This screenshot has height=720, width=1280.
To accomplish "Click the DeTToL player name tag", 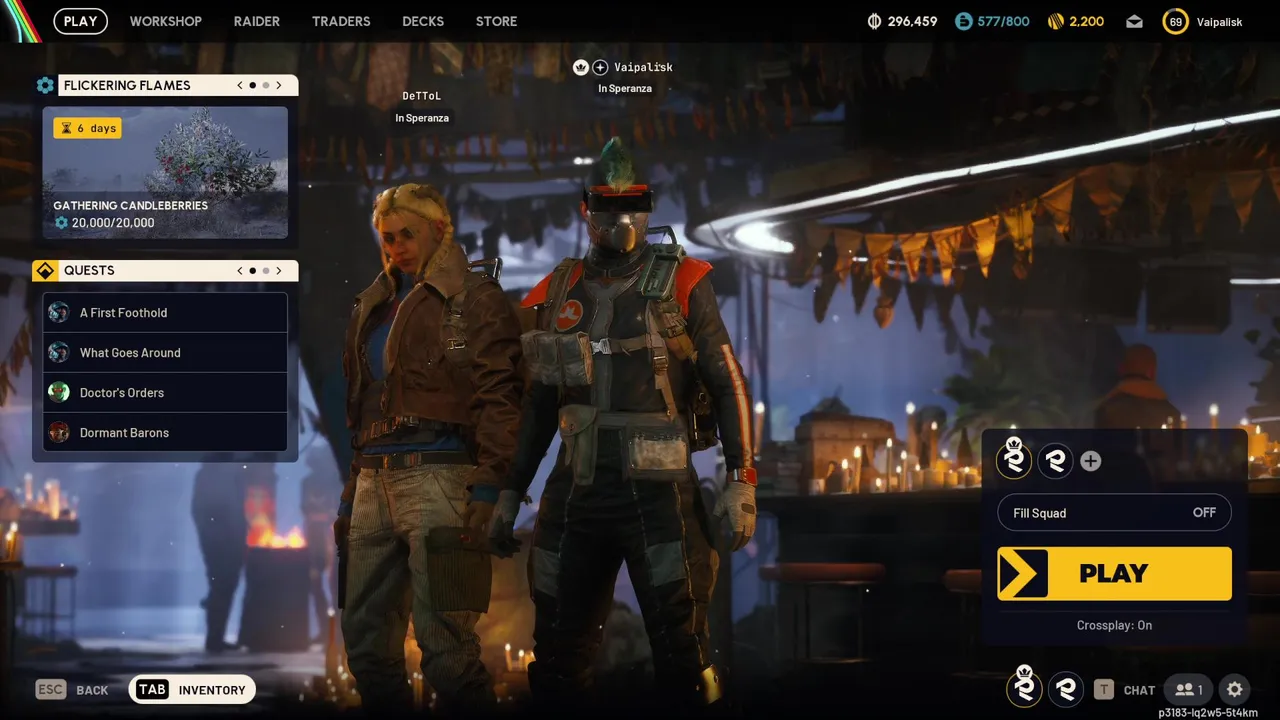I will [422, 96].
